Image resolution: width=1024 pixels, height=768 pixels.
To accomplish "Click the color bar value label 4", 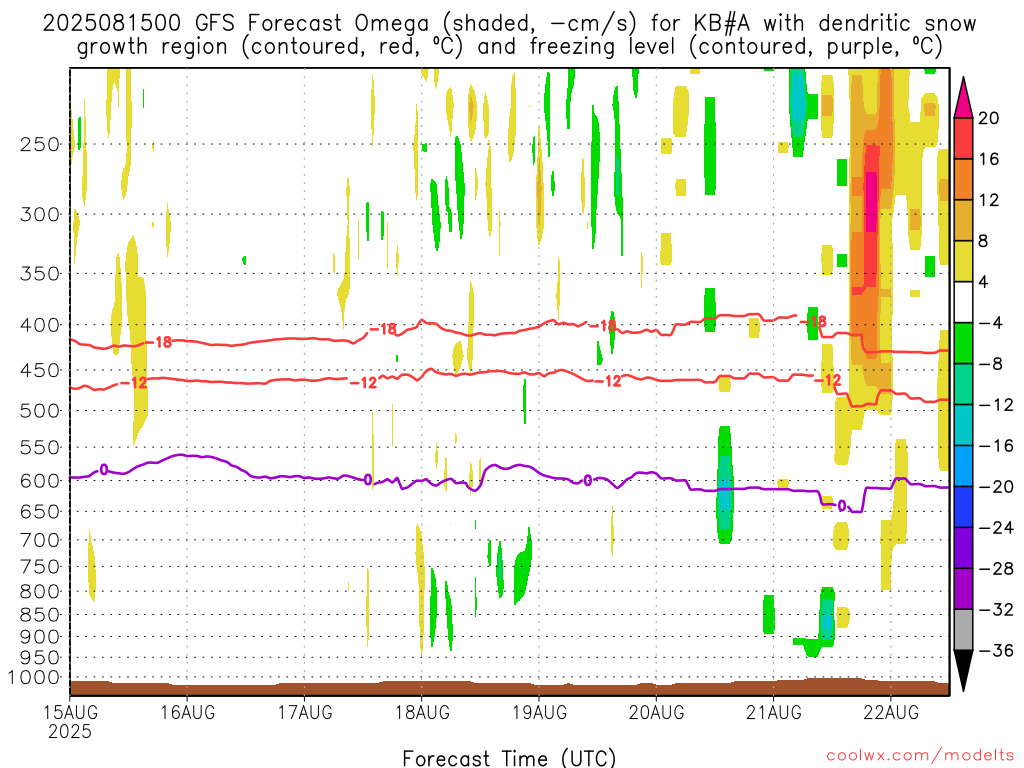I will pos(984,283).
